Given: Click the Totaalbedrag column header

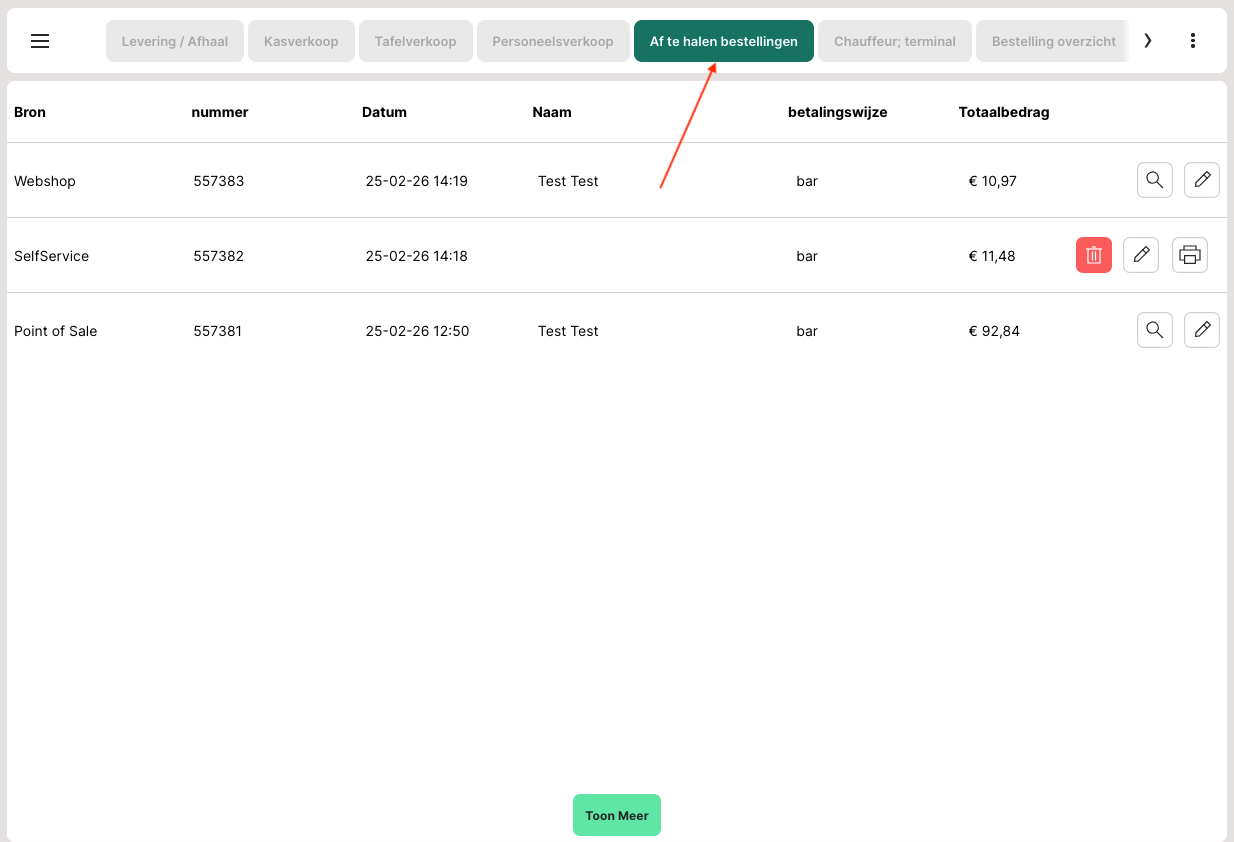Looking at the screenshot, I should click(1003, 112).
